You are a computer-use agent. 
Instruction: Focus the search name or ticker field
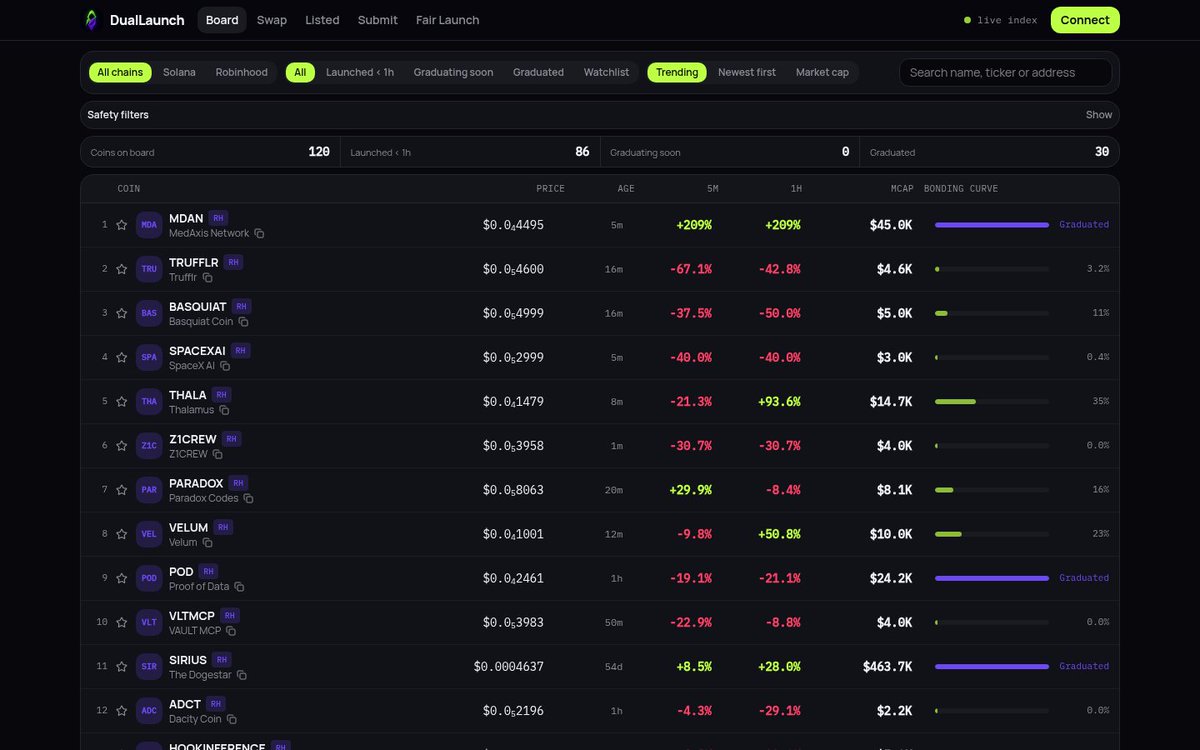[x=1005, y=72]
